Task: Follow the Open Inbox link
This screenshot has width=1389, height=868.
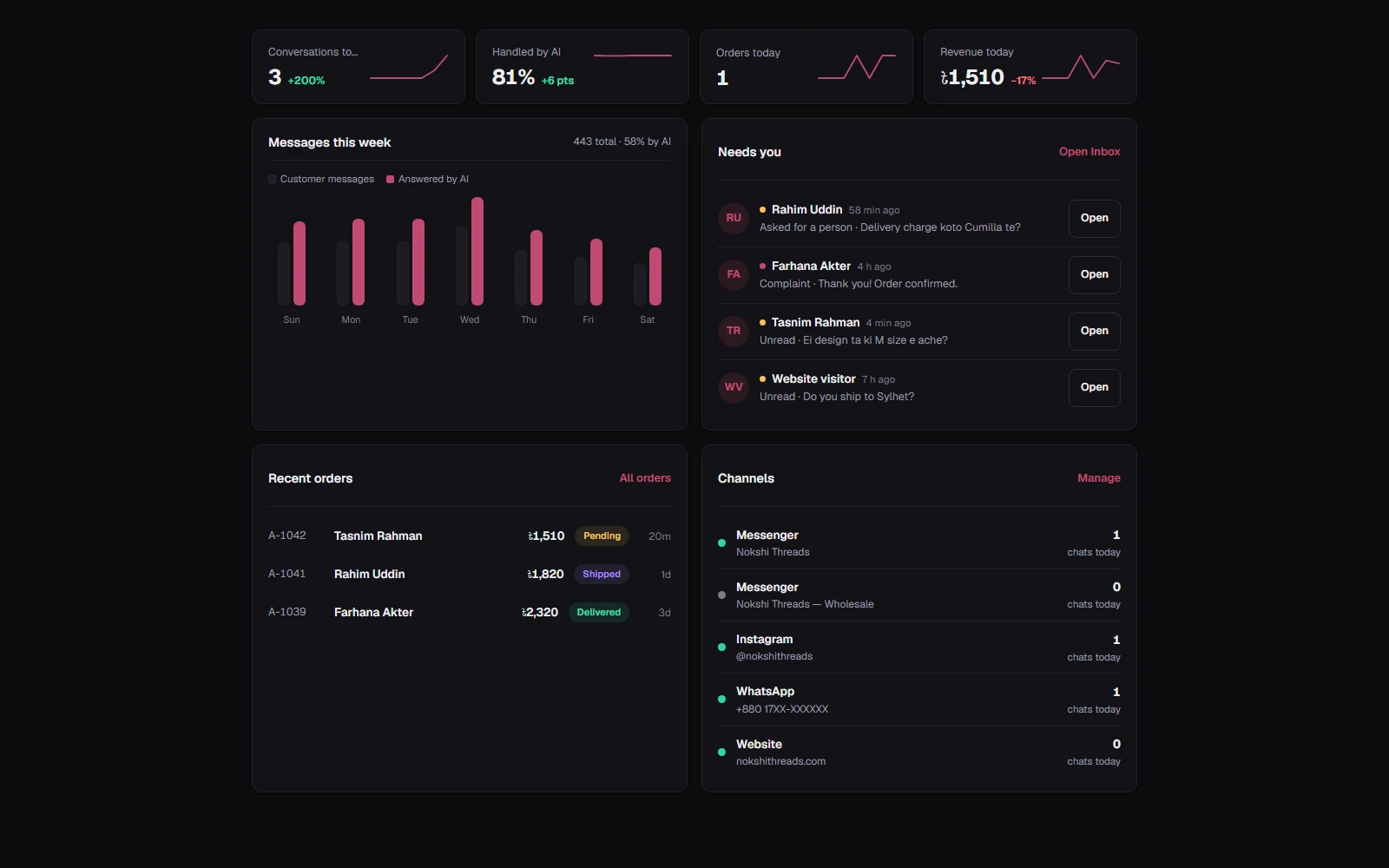Action: click(x=1089, y=152)
